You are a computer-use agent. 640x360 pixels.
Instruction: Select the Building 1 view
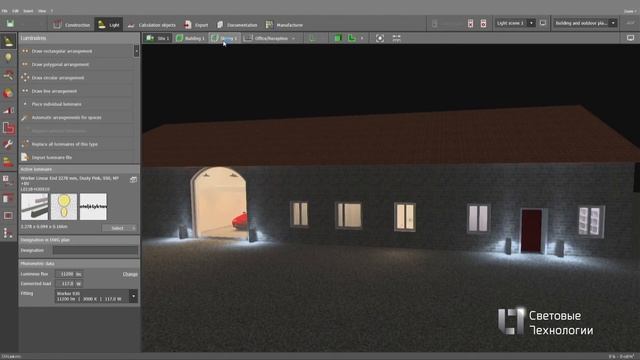coord(190,38)
